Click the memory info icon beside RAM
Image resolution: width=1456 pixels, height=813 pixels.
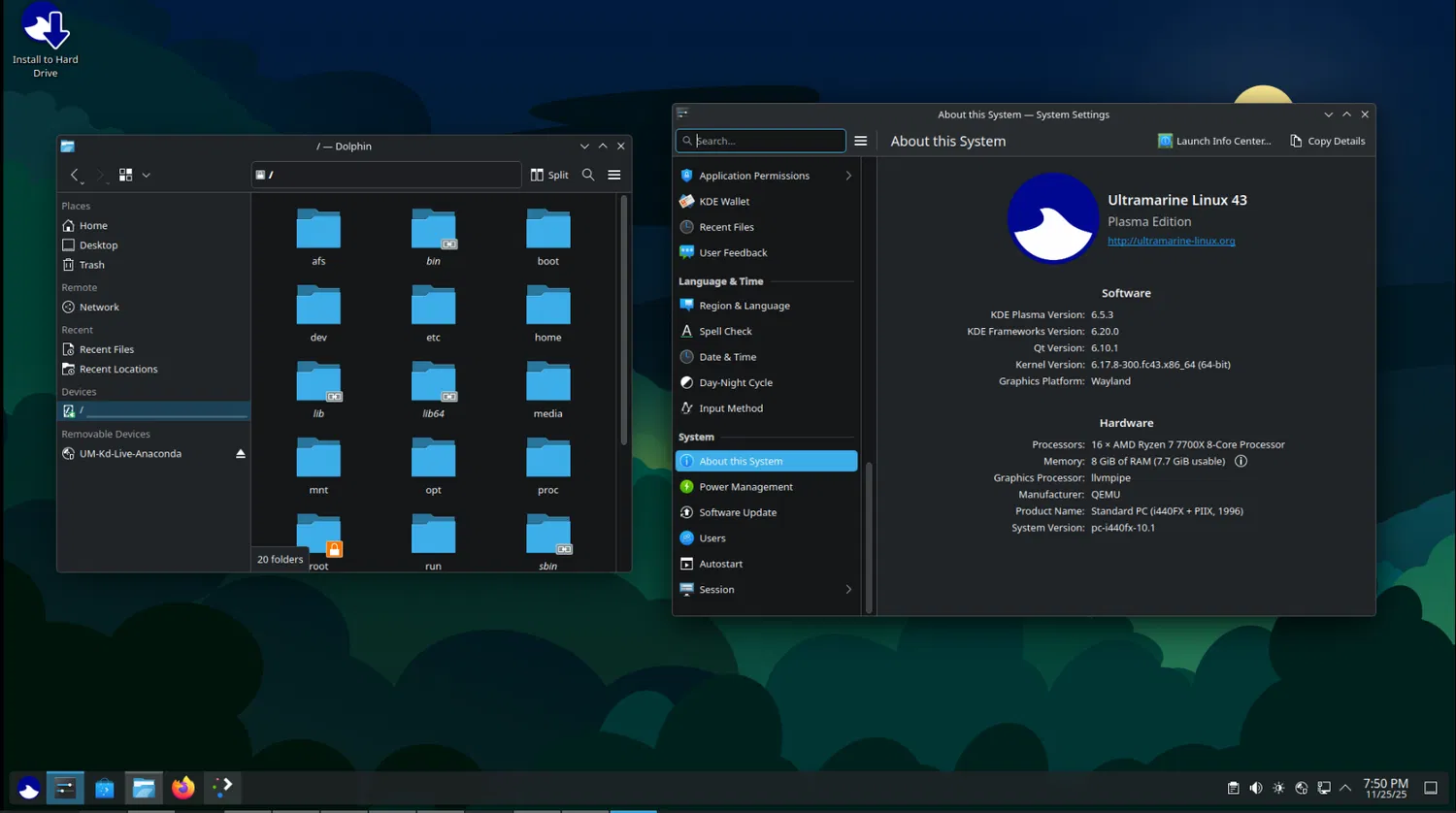tap(1241, 462)
